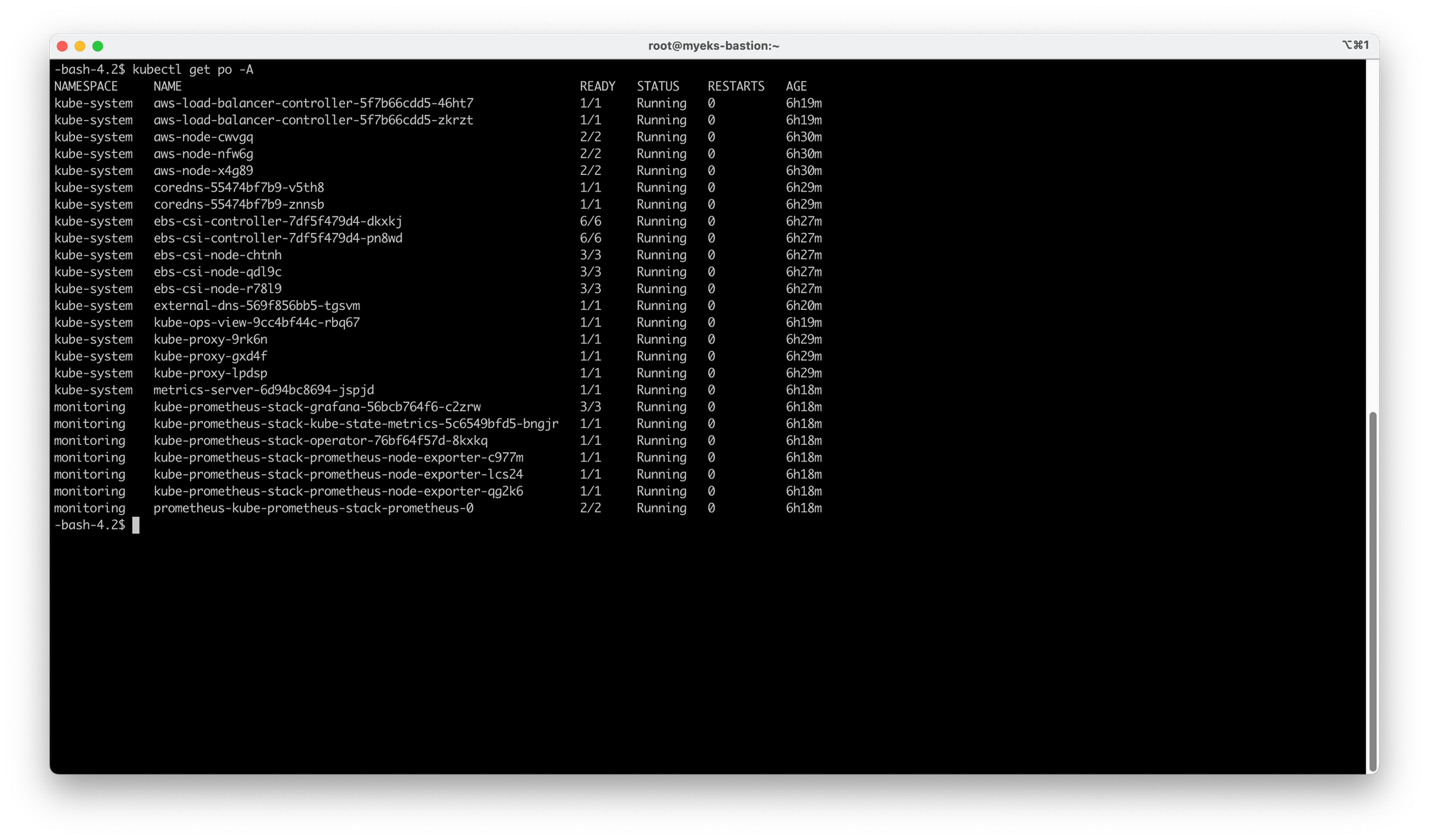Click the grafana pod name in monitoring namespace
Screen dimensions: 1429x840
pos(317,407)
